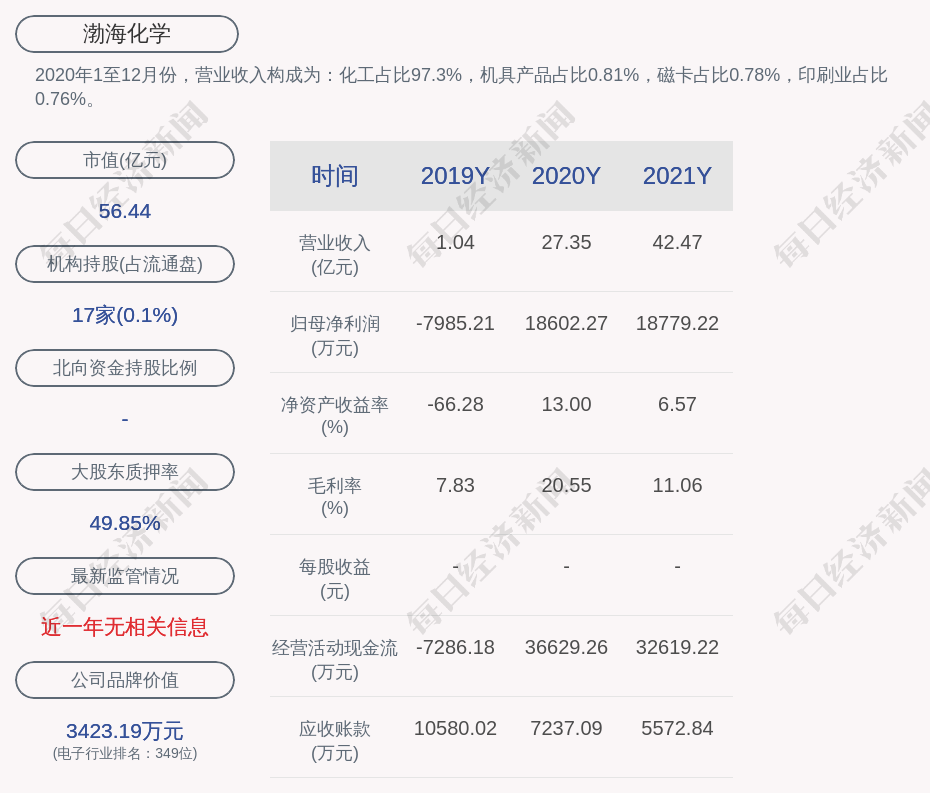Click the 2020年 revenue composition paragraph
This screenshot has height=793, width=930.
[x=461, y=87]
